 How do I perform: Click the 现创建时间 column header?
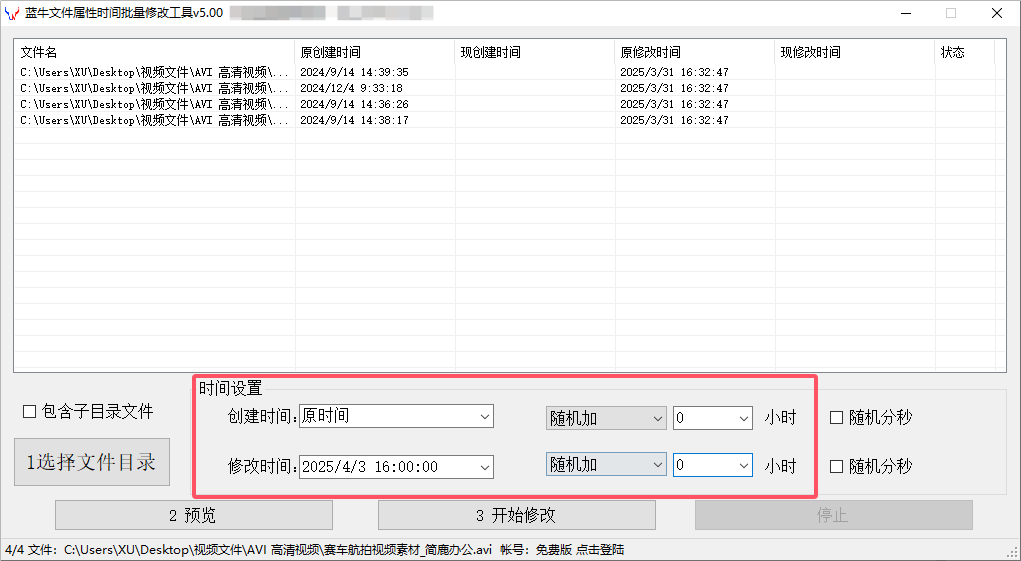coord(535,52)
